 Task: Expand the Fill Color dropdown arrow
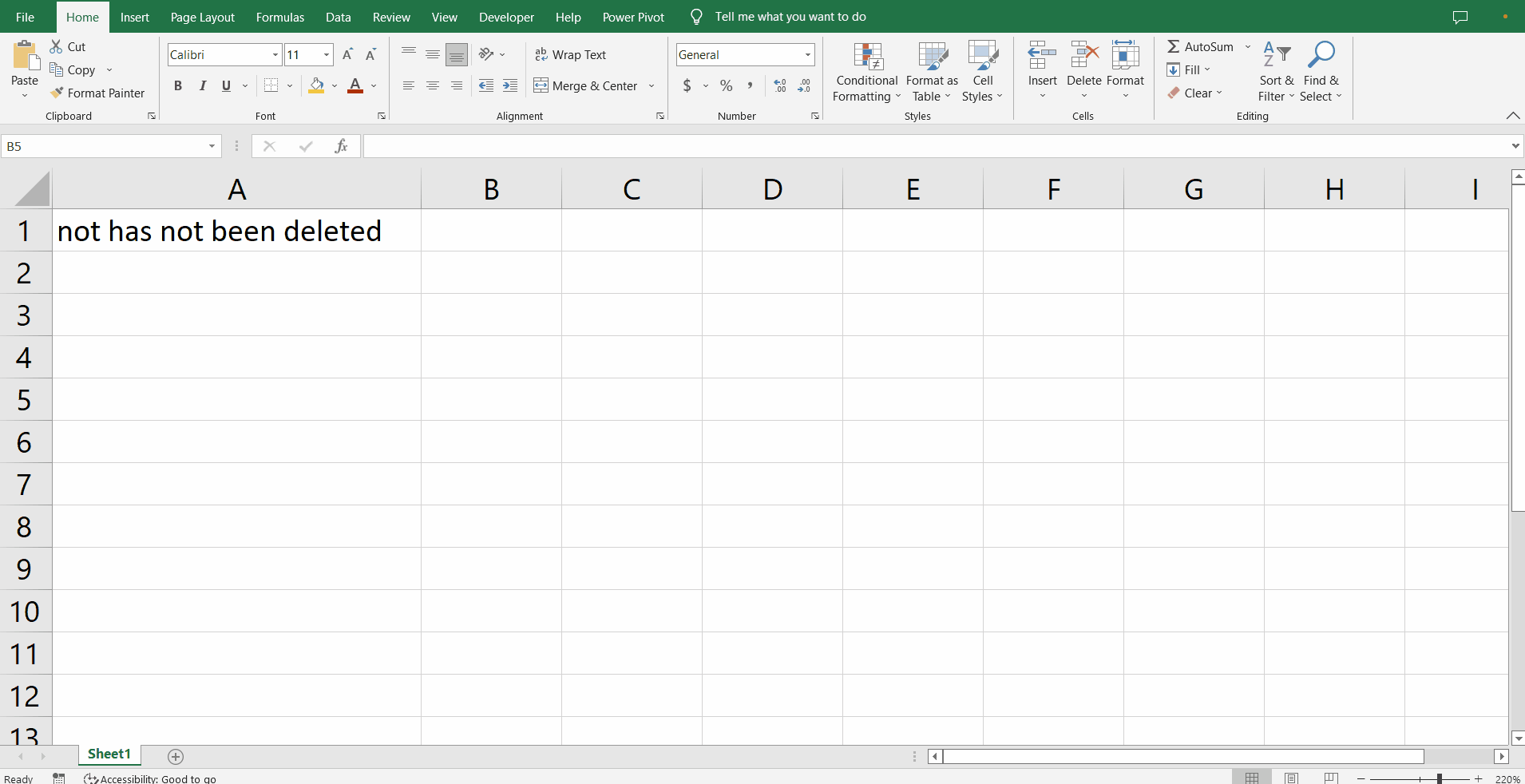[x=334, y=85]
